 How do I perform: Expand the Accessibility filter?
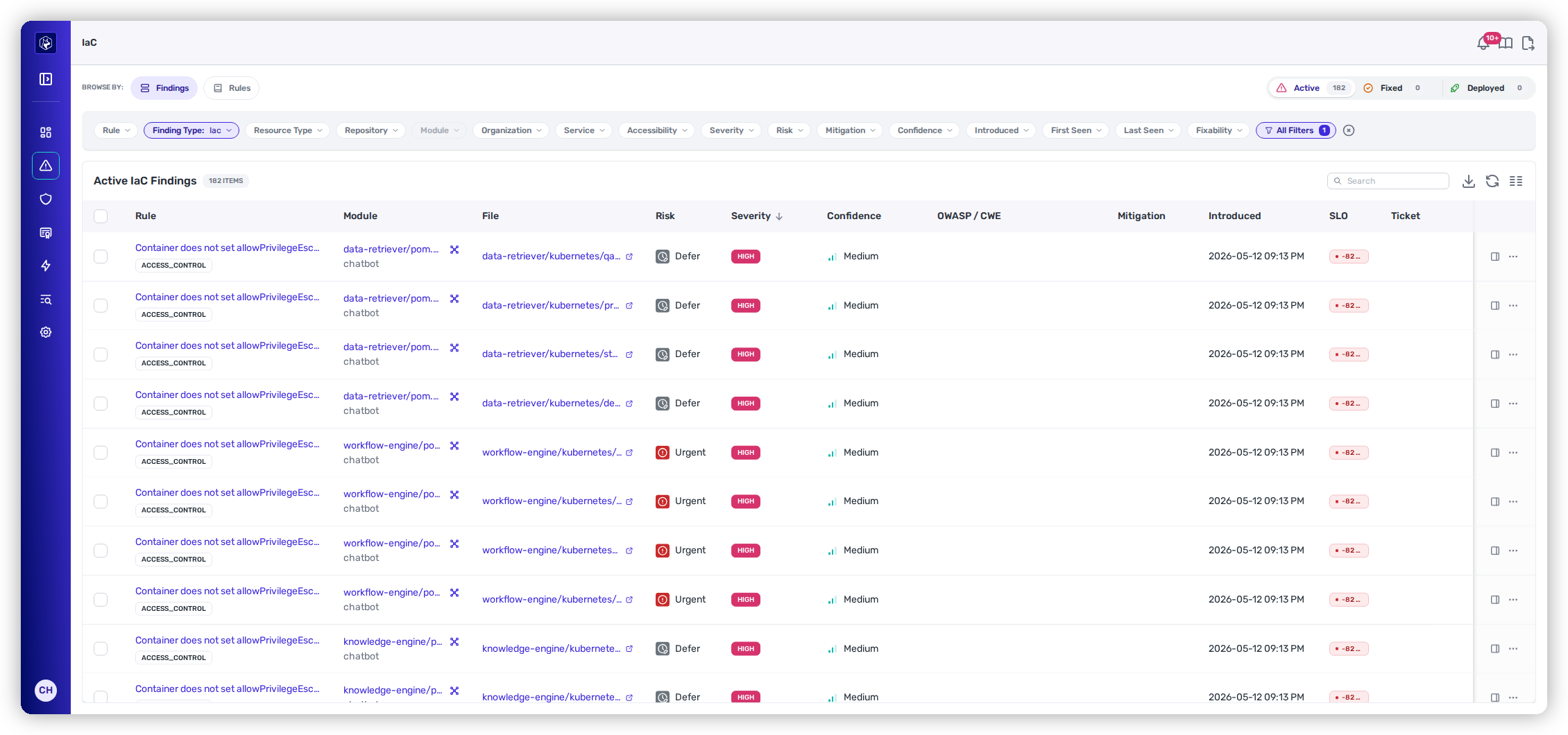[x=656, y=130]
